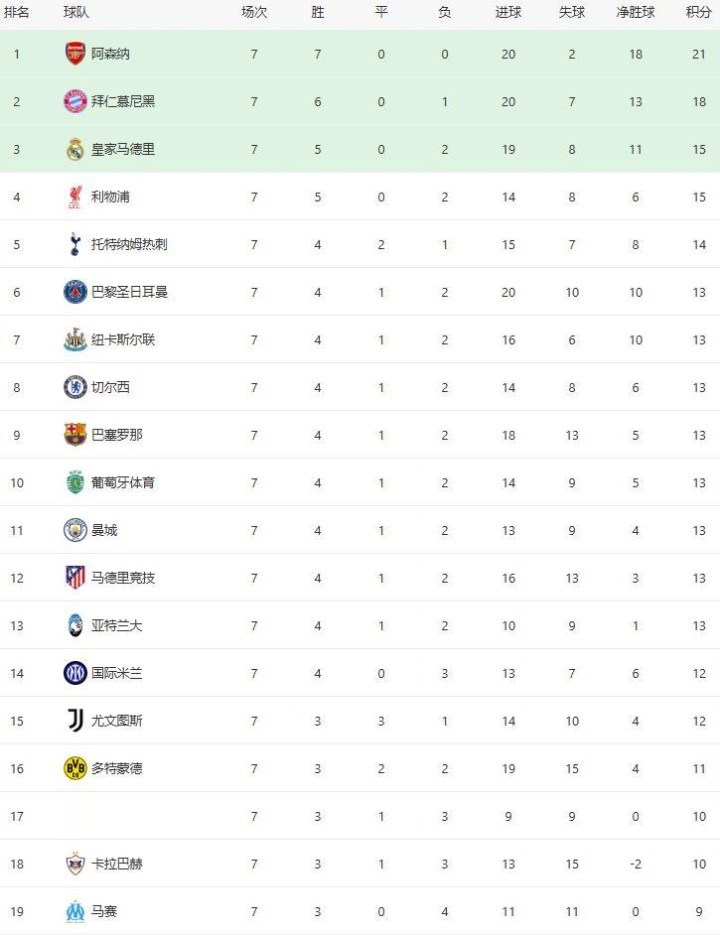This screenshot has width=720, height=935.
Task: Click the Barcelona club crest
Action: 75,435
